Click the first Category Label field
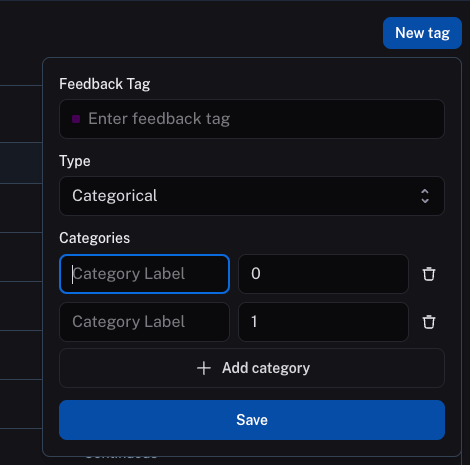 144,274
